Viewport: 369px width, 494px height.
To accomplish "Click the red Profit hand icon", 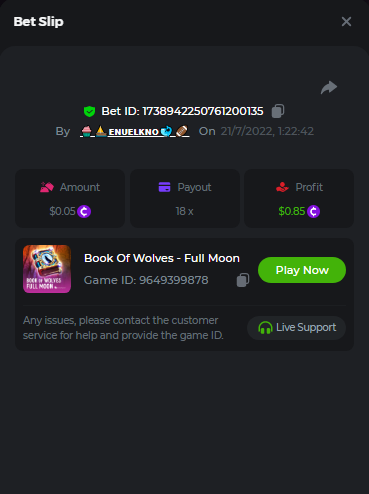I will tap(282, 187).
